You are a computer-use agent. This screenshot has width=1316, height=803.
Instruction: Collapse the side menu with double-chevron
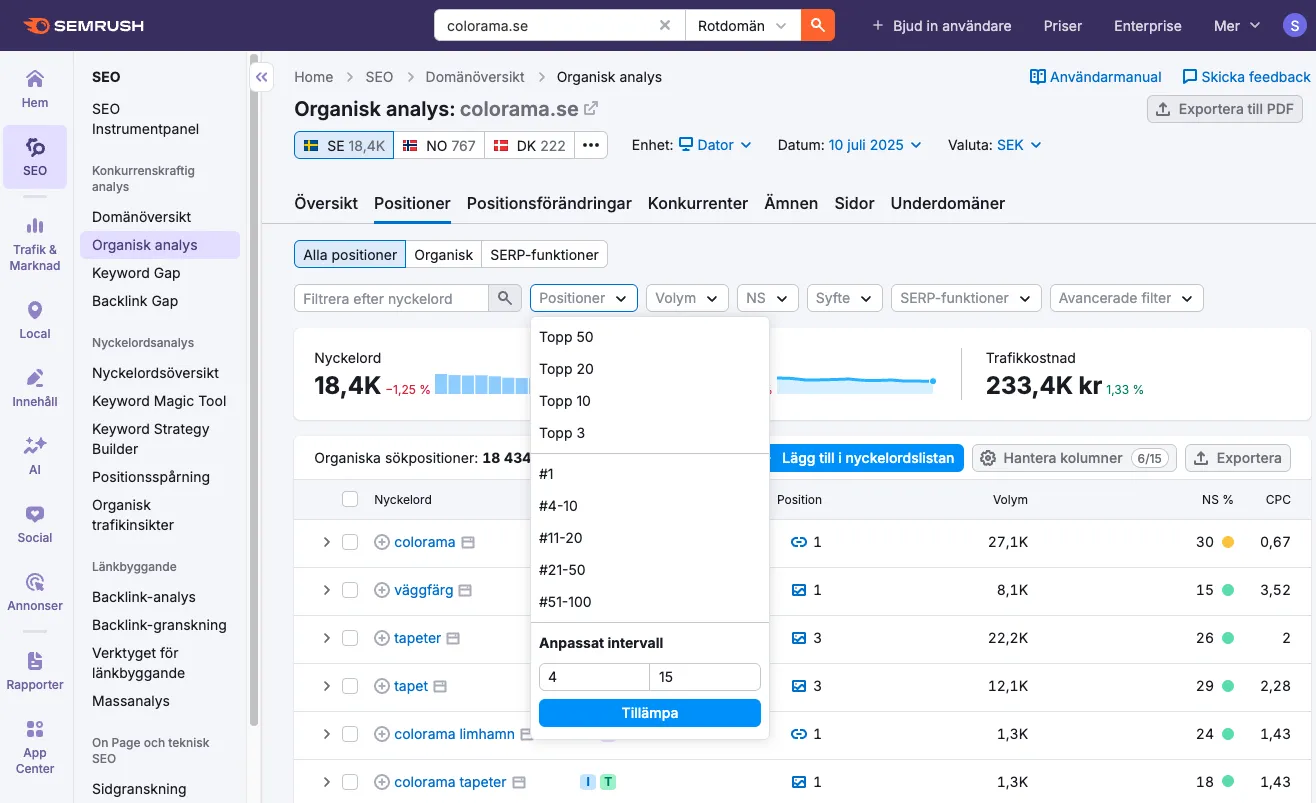(x=262, y=77)
